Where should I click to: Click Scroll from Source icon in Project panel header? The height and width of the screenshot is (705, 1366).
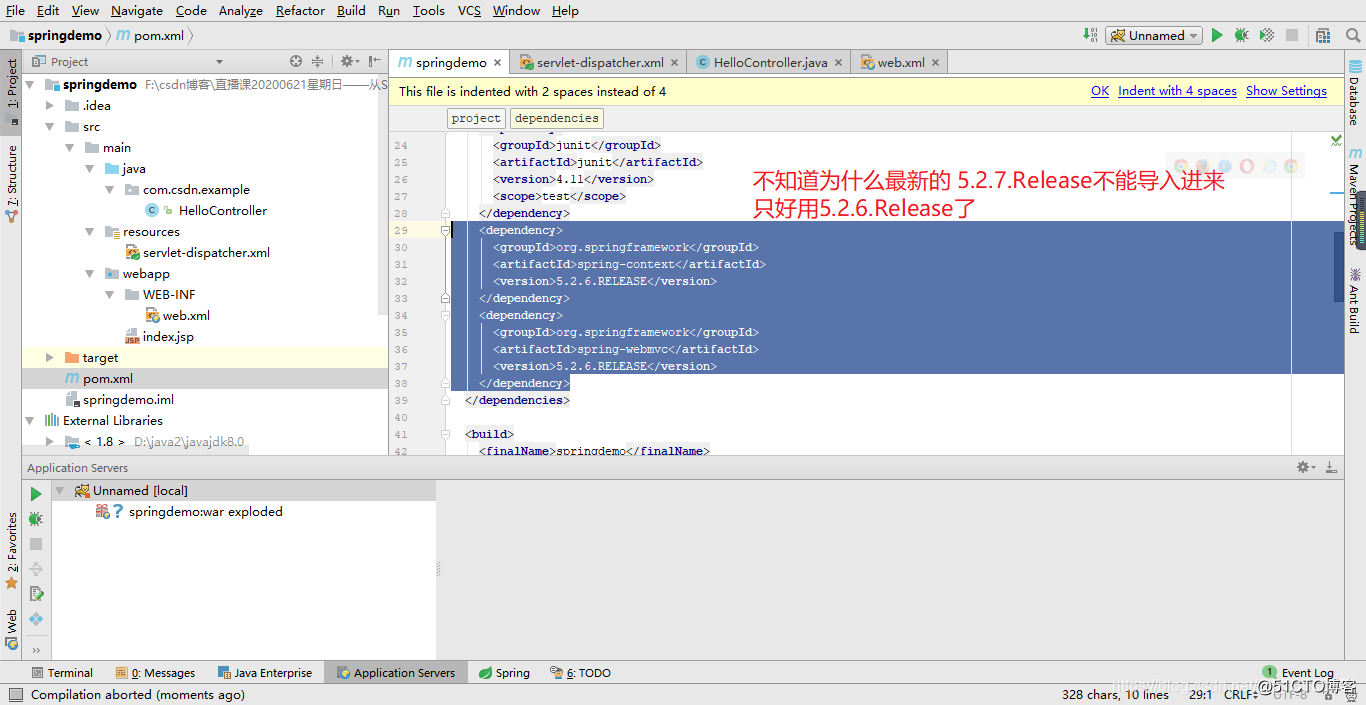point(296,61)
